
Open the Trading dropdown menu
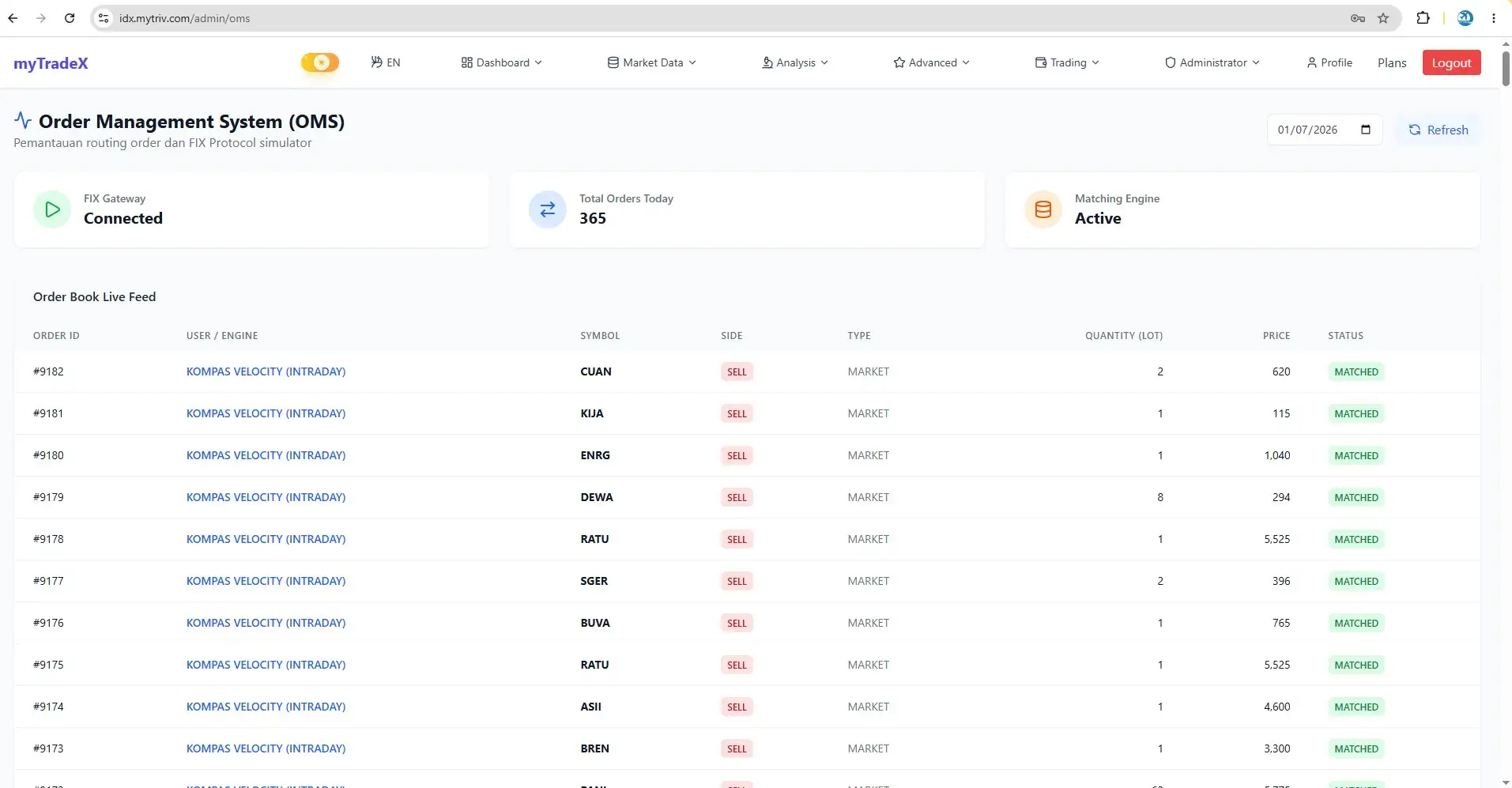pos(1067,62)
